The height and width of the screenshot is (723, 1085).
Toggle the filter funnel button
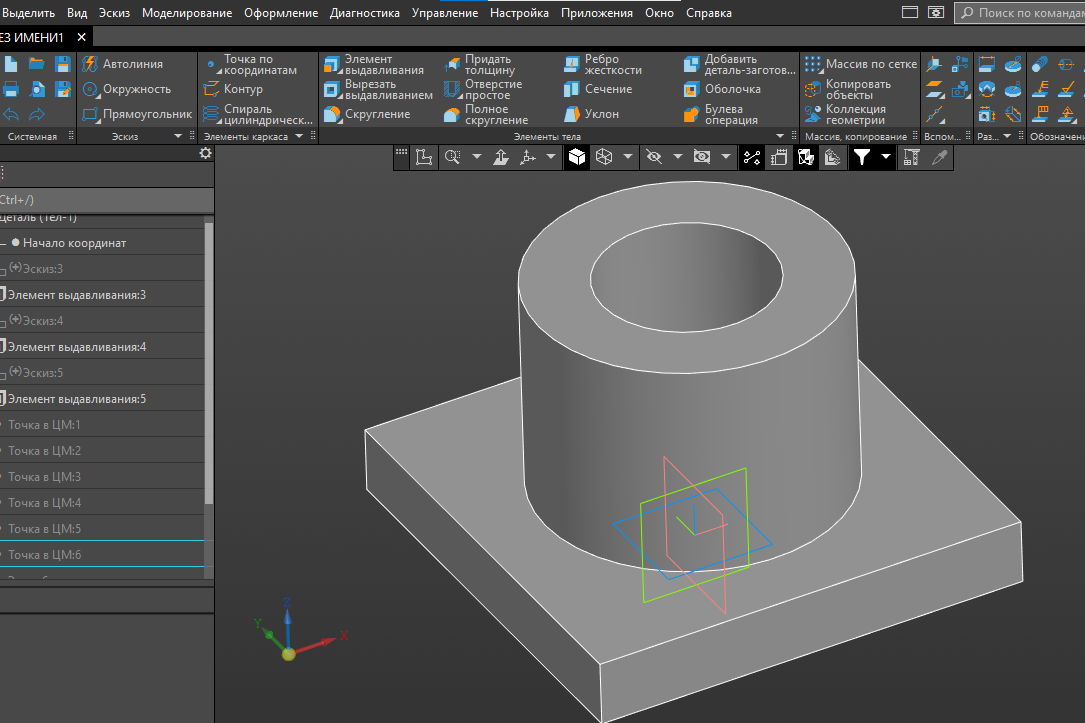tap(861, 157)
